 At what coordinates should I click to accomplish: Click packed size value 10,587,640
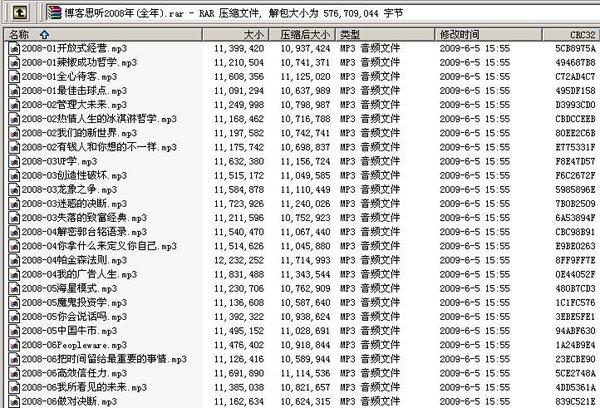pos(305,303)
